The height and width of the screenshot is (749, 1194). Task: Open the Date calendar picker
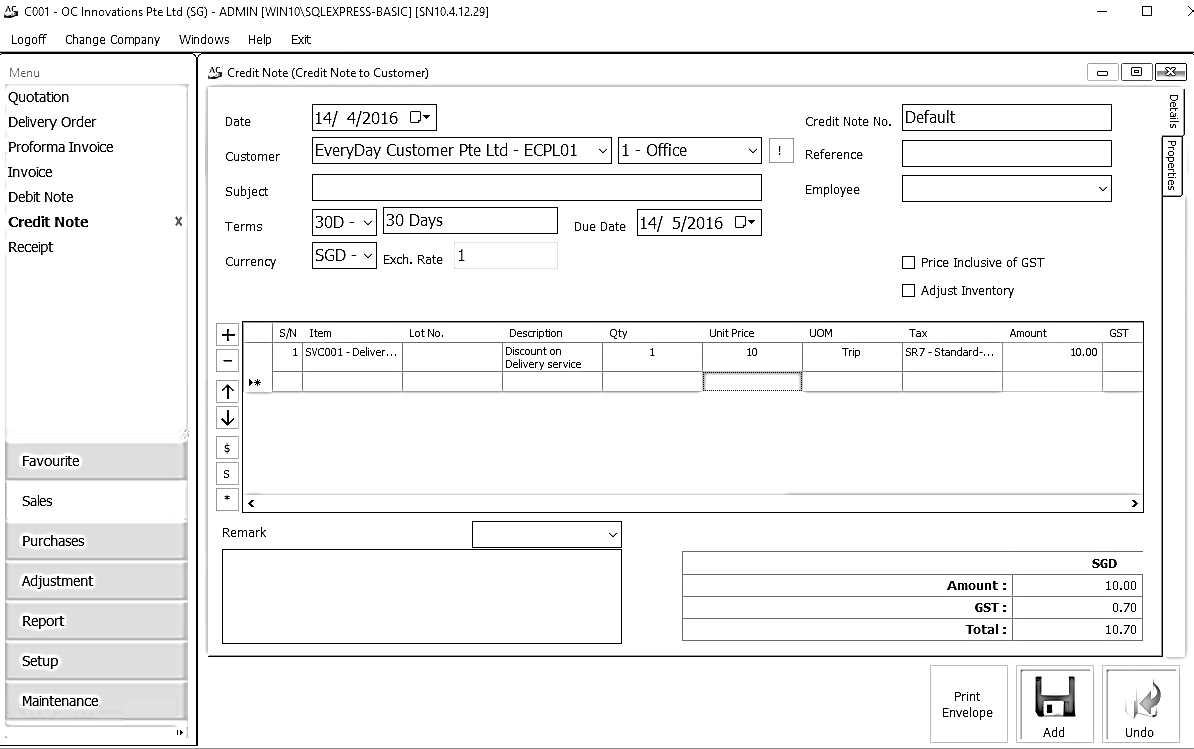[421, 117]
